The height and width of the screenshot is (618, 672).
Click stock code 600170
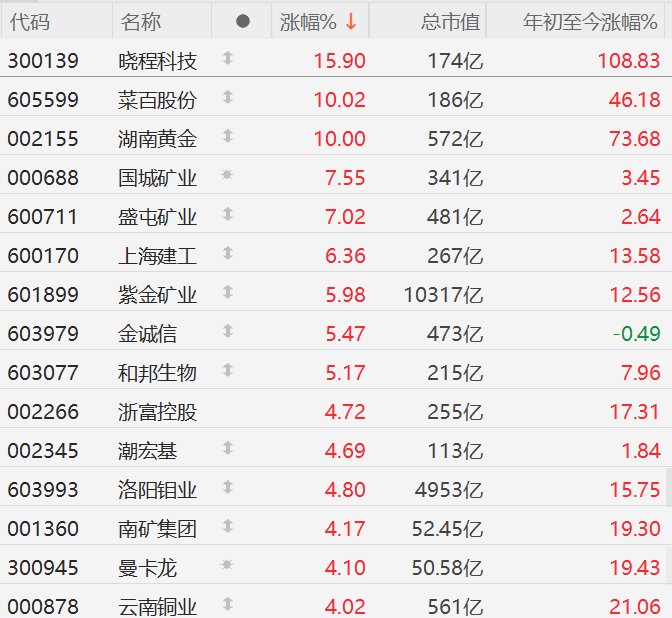(x=43, y=256)
